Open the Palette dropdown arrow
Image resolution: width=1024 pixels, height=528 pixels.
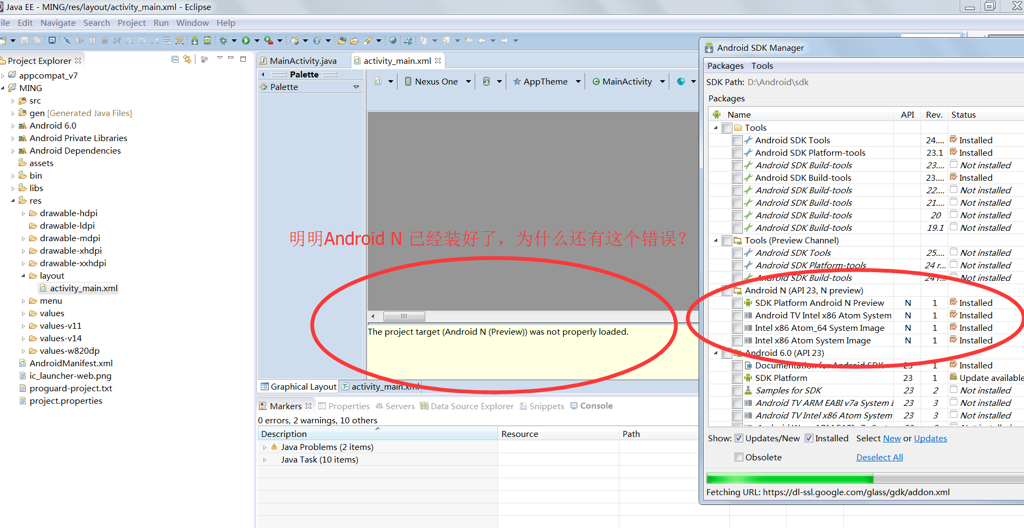click(356, 87)
